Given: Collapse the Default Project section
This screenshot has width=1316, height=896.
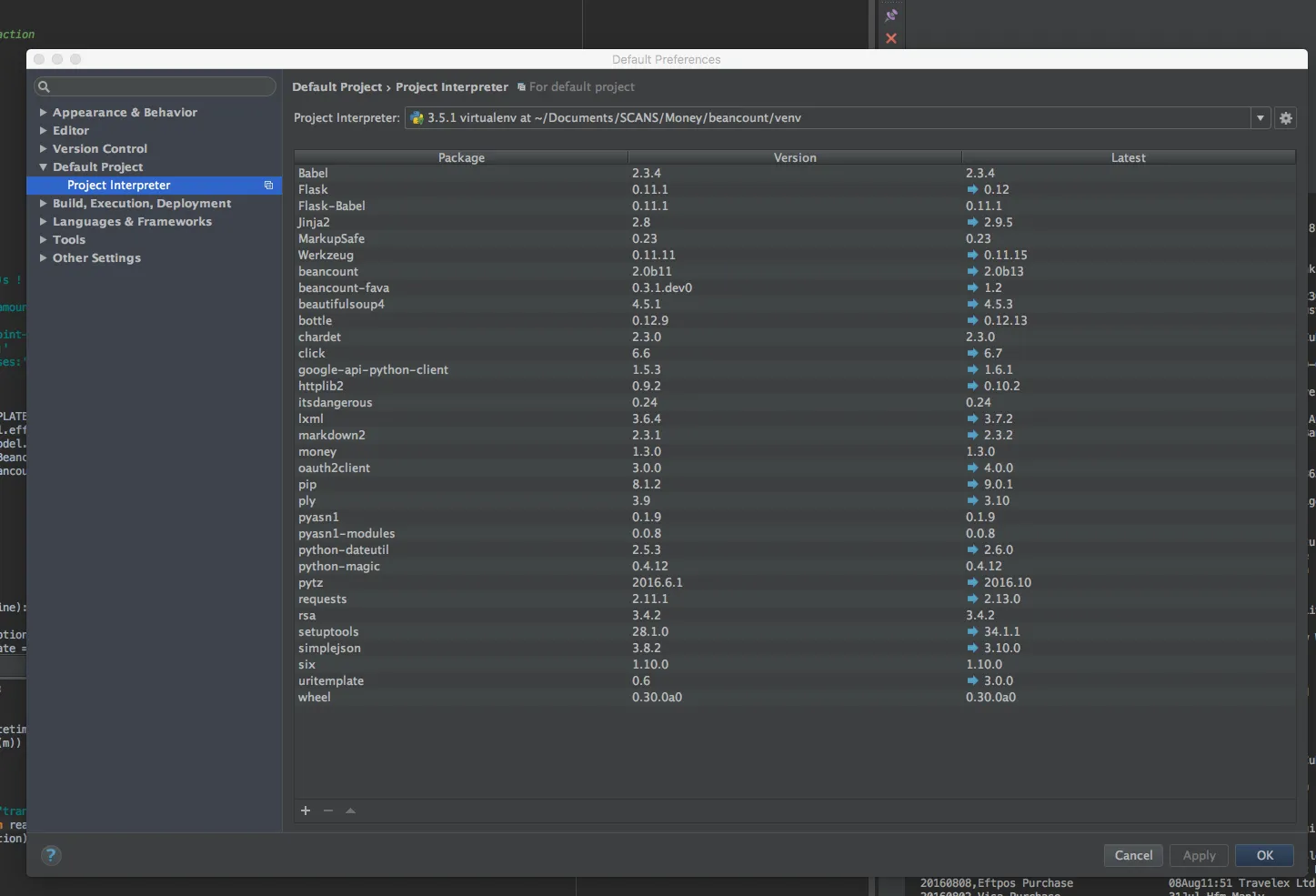Looking at the screenshot, I should tap(43, 166).
